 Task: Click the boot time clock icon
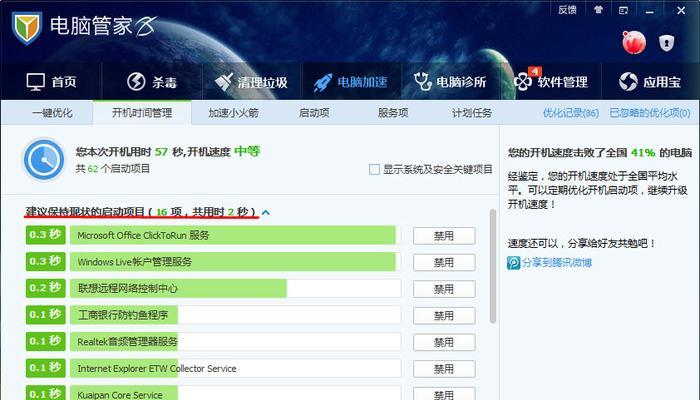[44, 159]
